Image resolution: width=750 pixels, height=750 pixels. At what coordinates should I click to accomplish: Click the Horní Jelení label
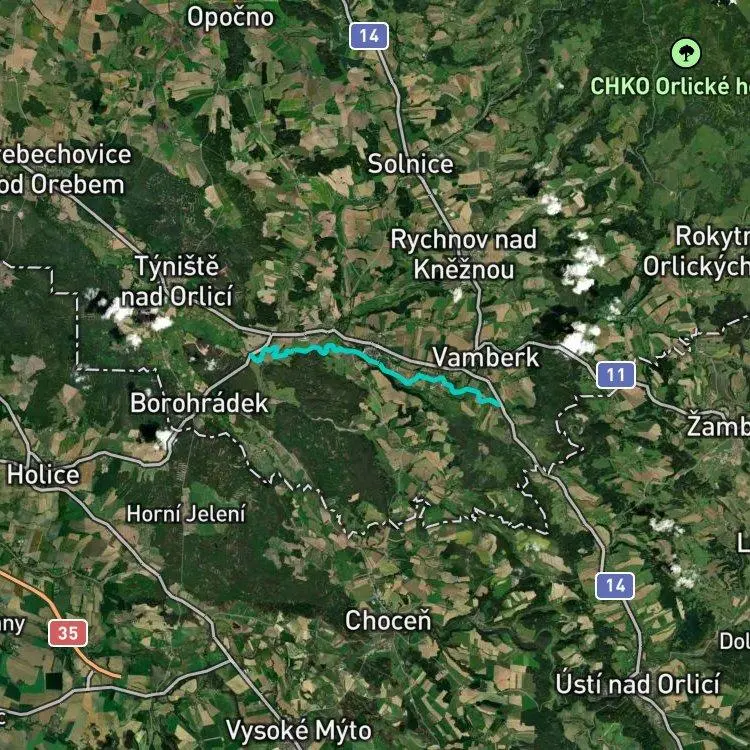[x=186, y=514]
